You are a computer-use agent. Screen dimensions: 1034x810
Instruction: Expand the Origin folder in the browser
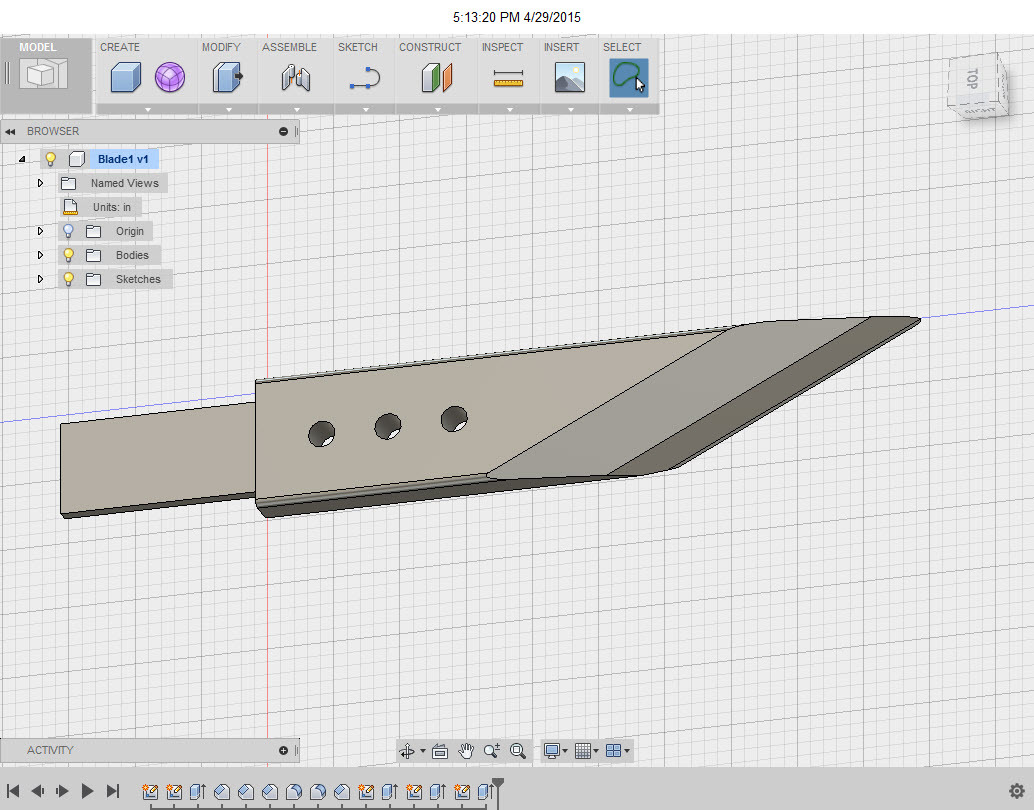tap(39, 231)
